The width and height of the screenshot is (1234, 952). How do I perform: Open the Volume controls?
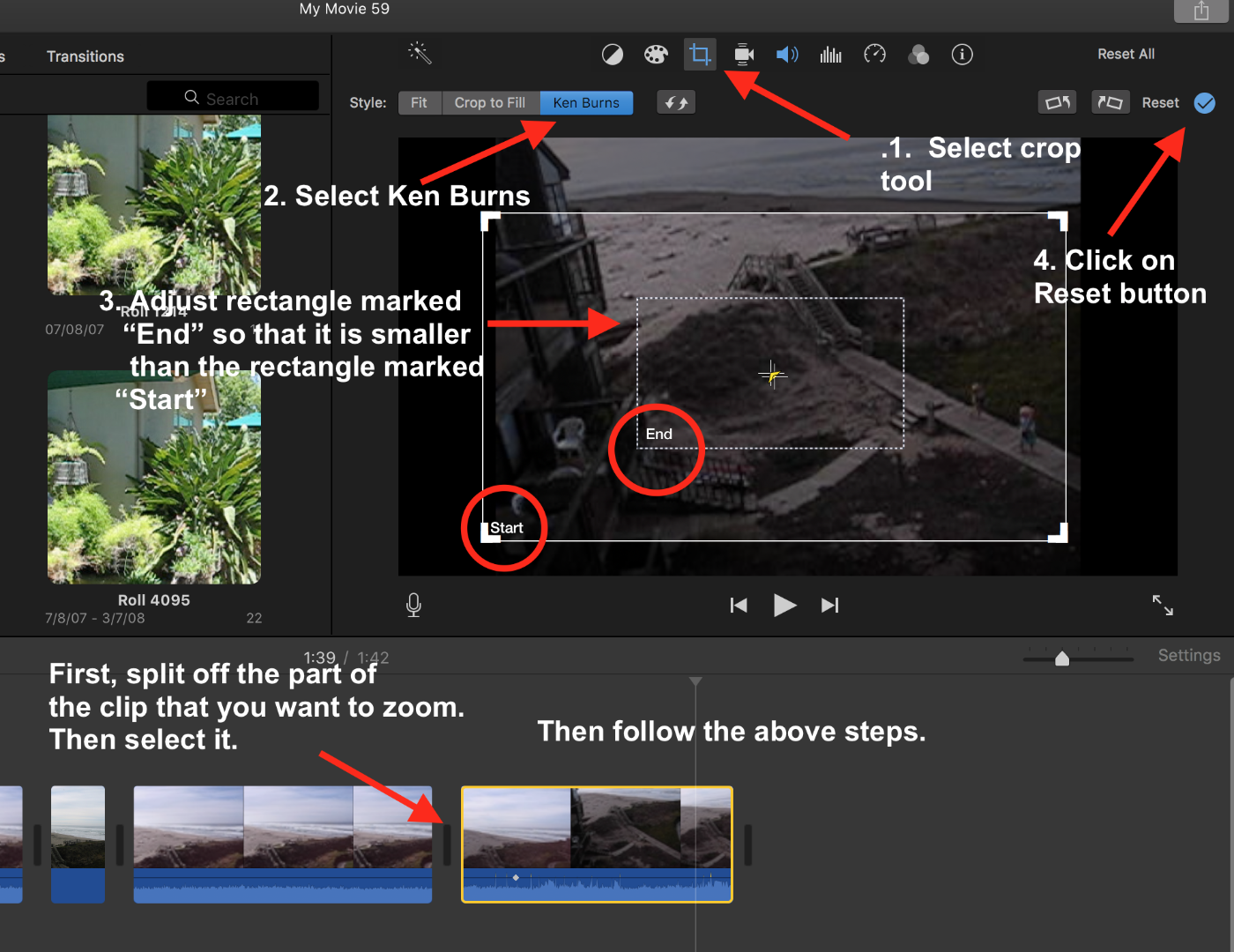(787, 54)
